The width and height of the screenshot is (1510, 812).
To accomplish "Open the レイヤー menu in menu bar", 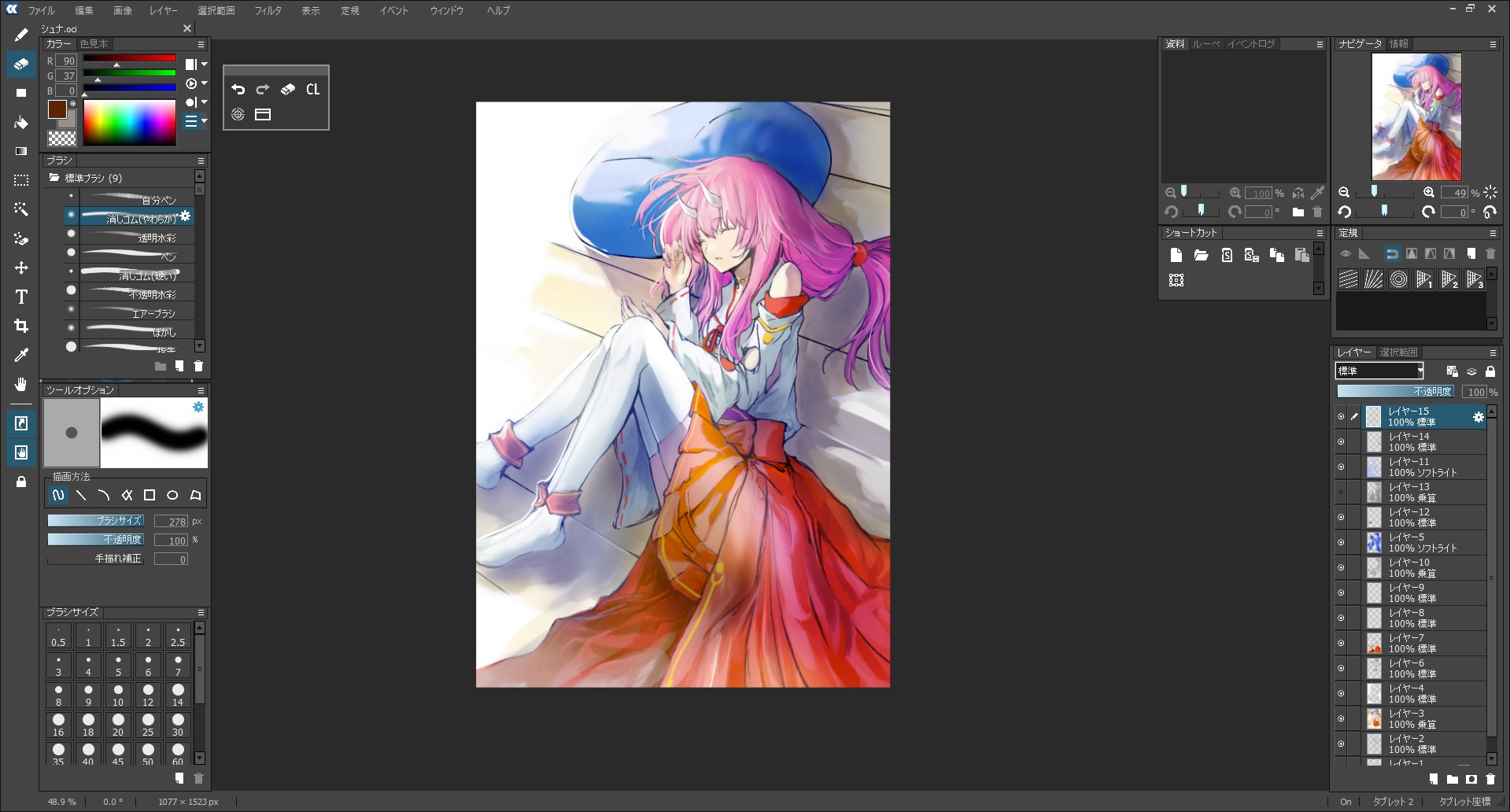I will coord(164,10).
